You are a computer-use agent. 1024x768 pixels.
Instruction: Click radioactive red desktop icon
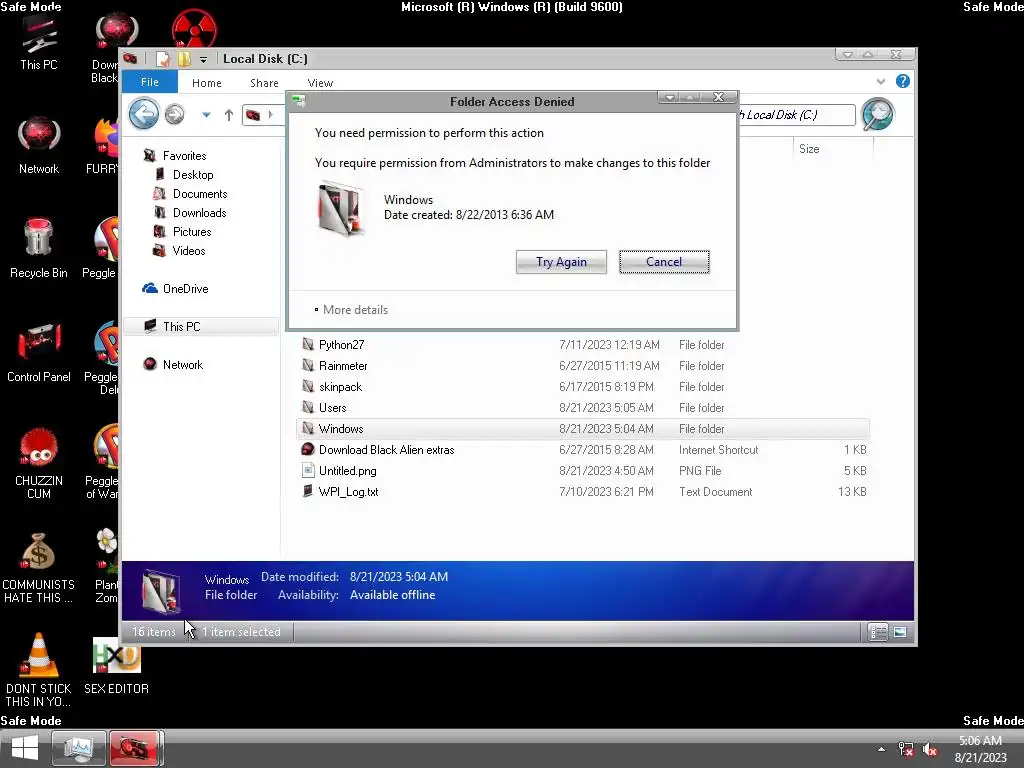pyautogui.click(x=194, y=29)
